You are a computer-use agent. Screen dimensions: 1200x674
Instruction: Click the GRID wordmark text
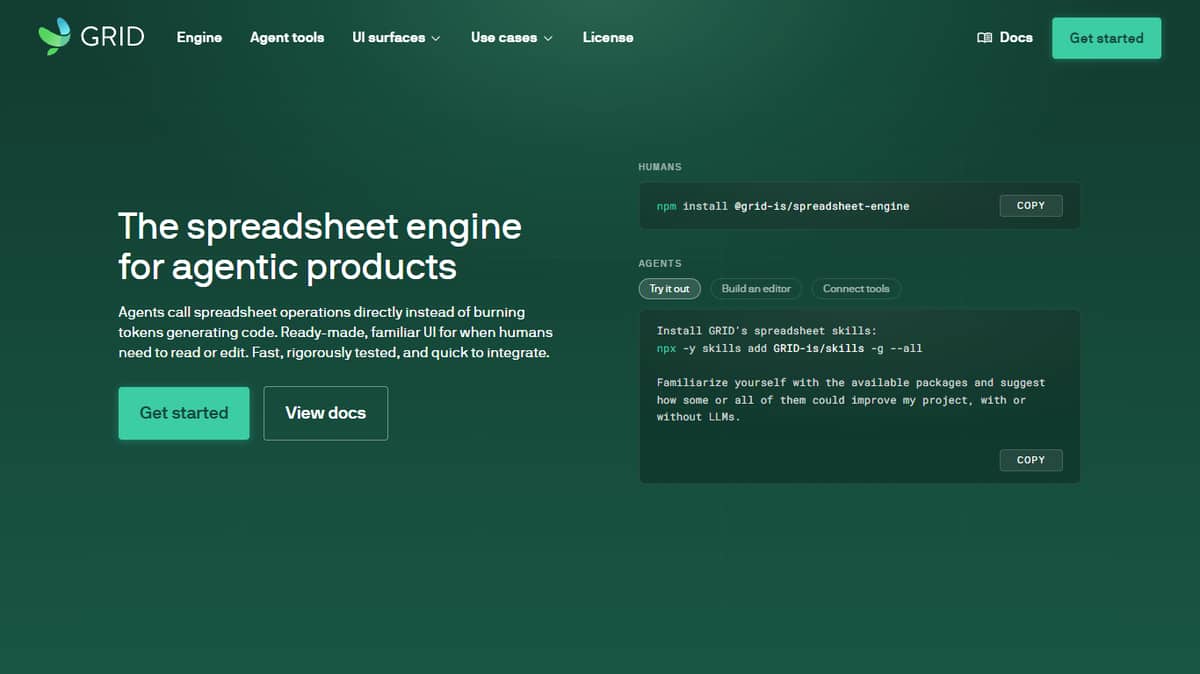pos(113,37)
